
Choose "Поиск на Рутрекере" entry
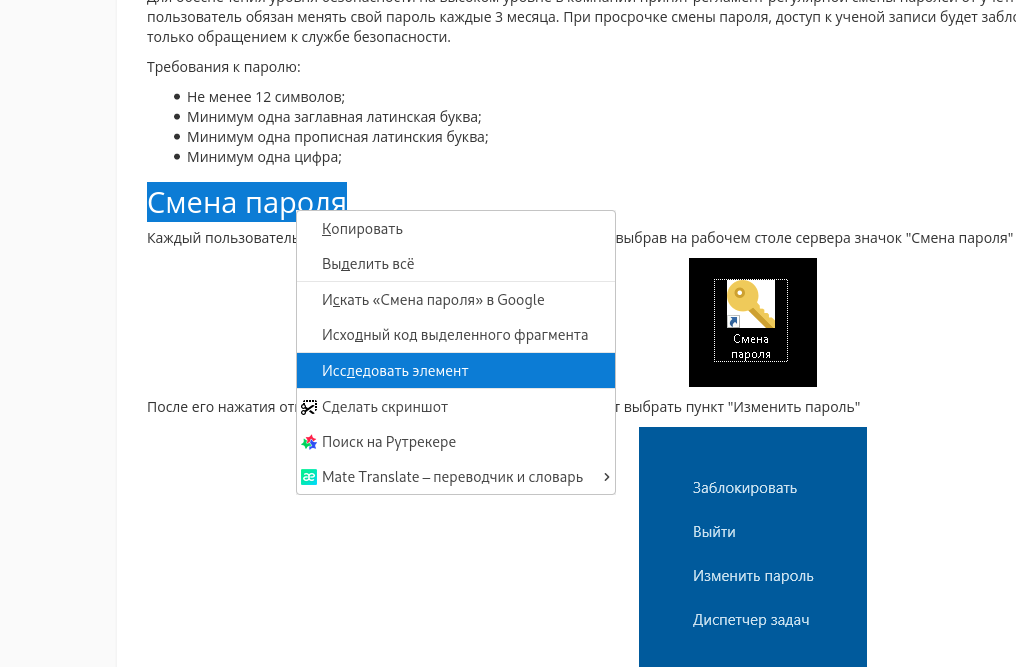(456, 442)
